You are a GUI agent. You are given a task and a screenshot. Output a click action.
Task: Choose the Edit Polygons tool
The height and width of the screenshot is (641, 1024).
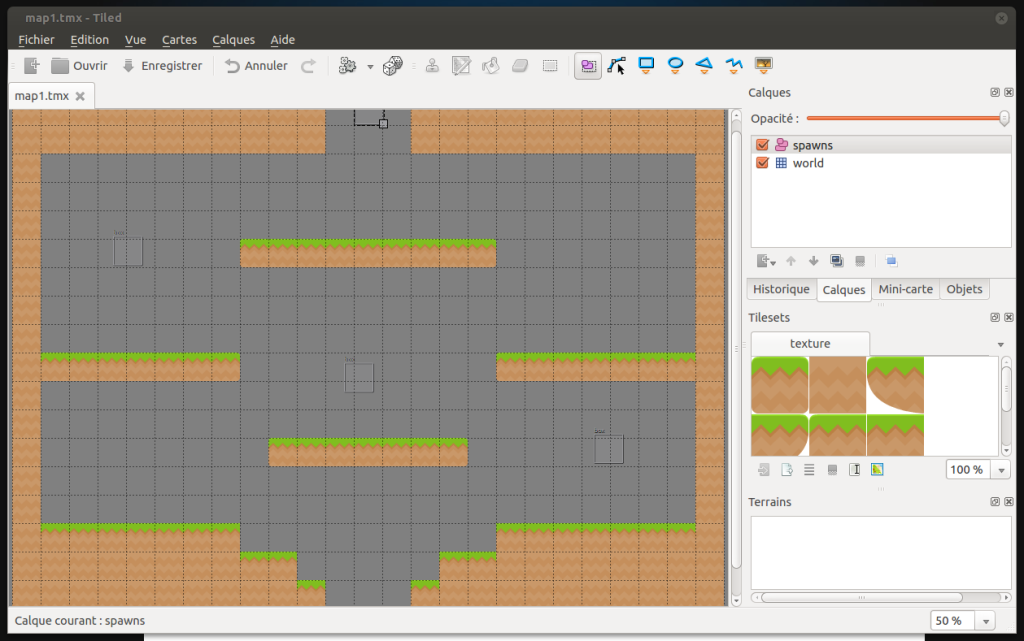[x=616, y=65]
